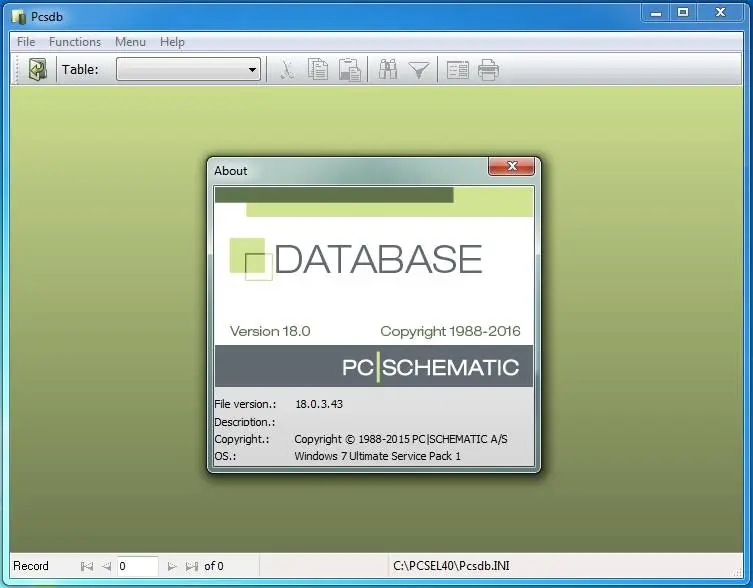This screenshot has height=588, width=753.
Task: Maximize the Pcsdb window
Action: pyautogui.click(x=683, y=13)
